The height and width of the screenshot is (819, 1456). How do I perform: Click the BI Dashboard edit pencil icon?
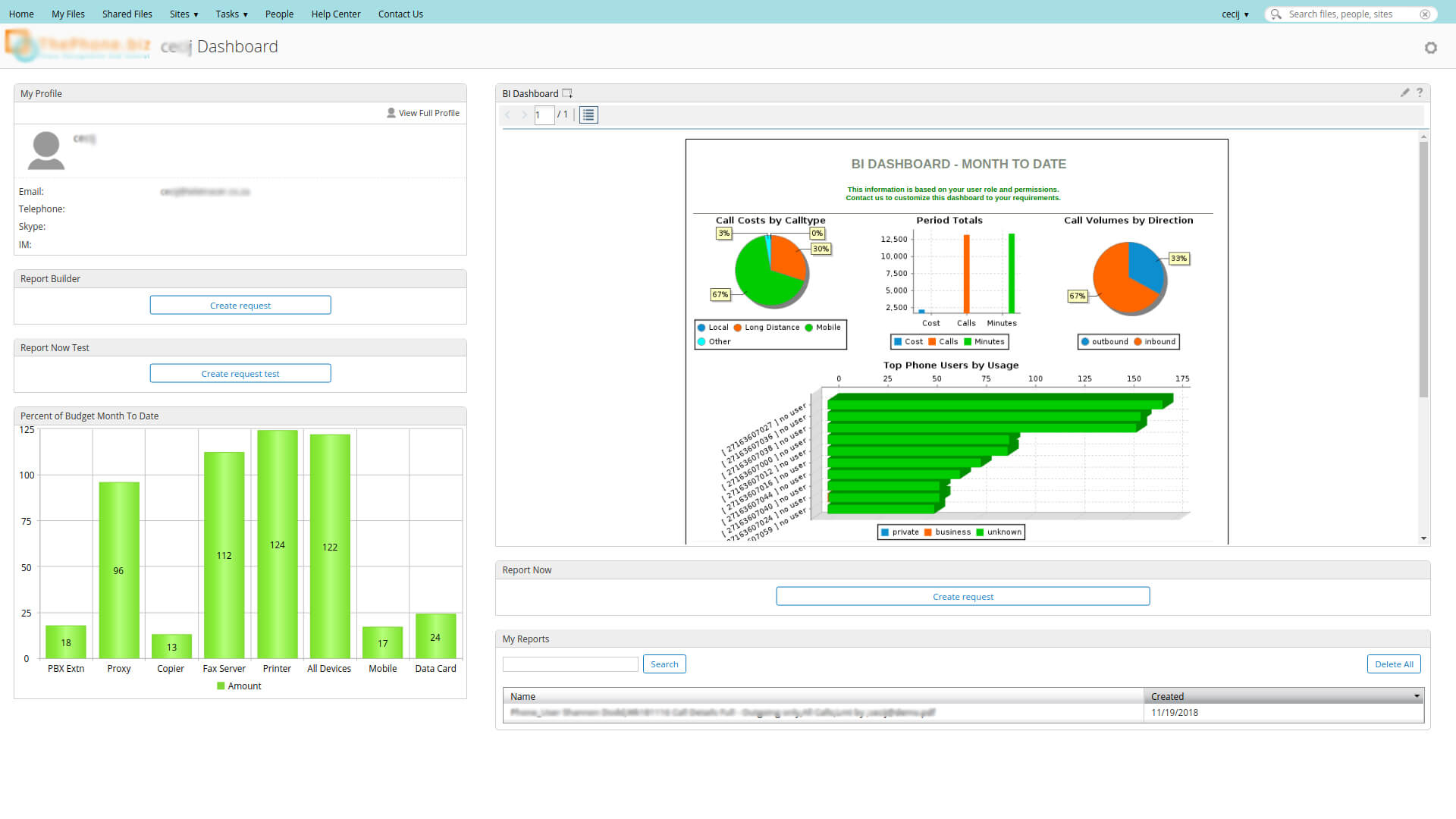[x=1404, y=93]
